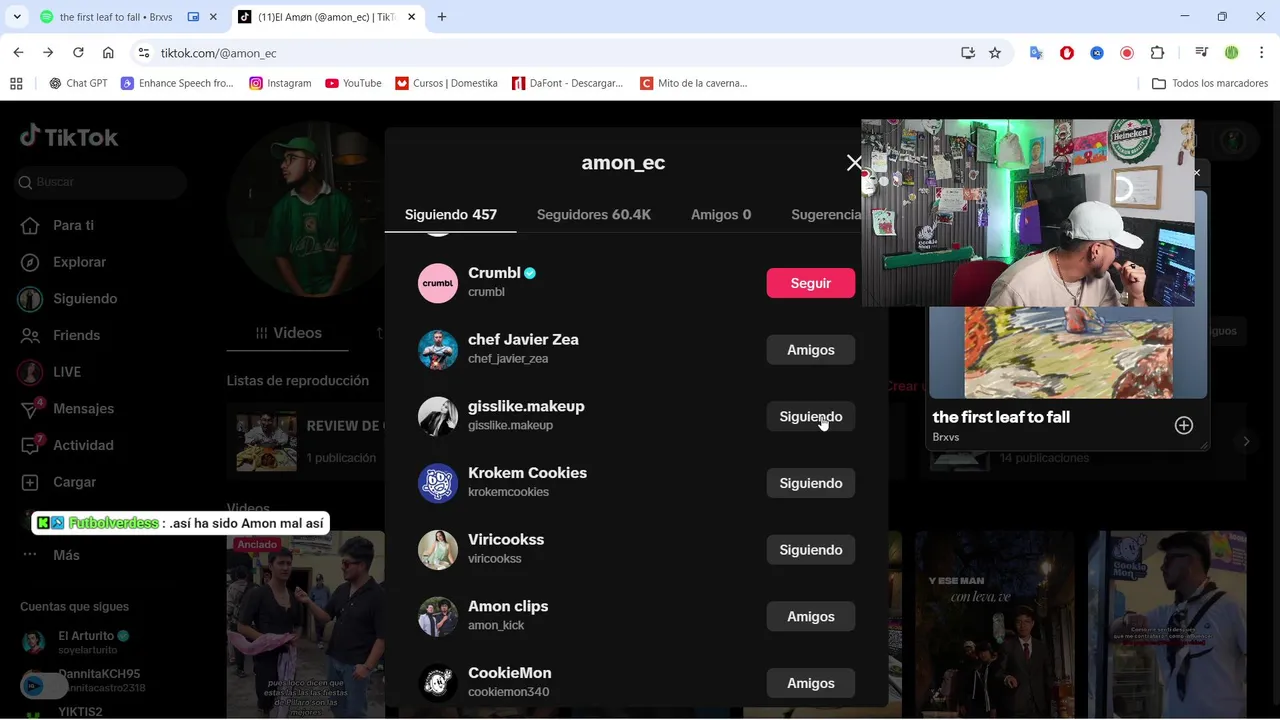Click Krokem Cookies profile avatar
This screenshot has height=720, width=1280.
point(438,483)
